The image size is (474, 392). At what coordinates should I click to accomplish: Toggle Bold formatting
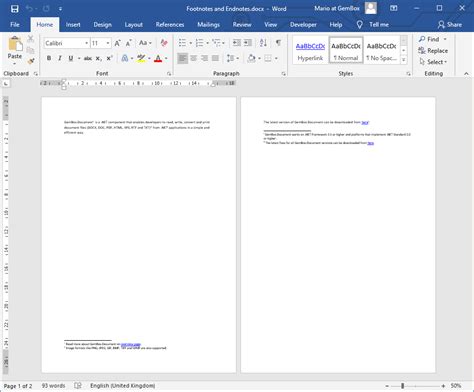49,58
